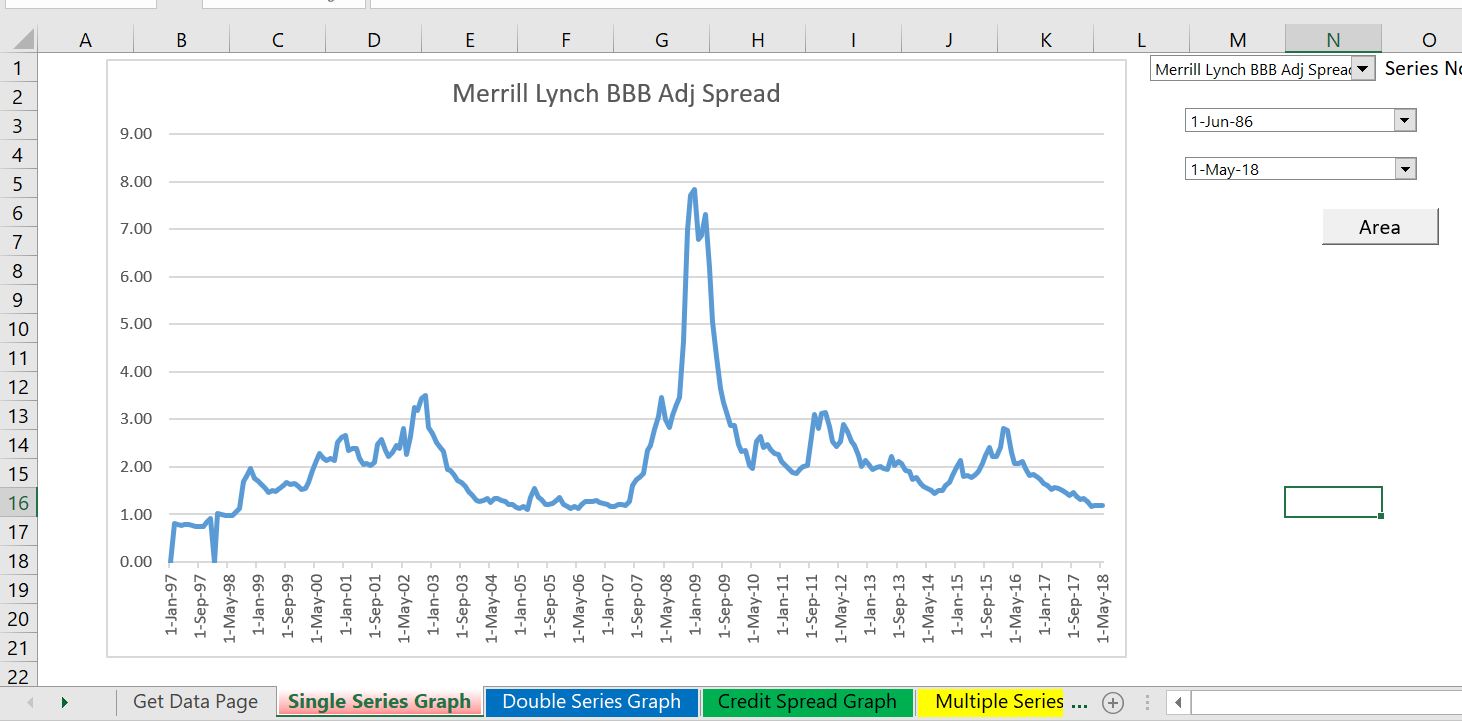Click the Add Sheet plus icon
The height and width of the screenshot is (721, 1462).
coord(1112,702)
